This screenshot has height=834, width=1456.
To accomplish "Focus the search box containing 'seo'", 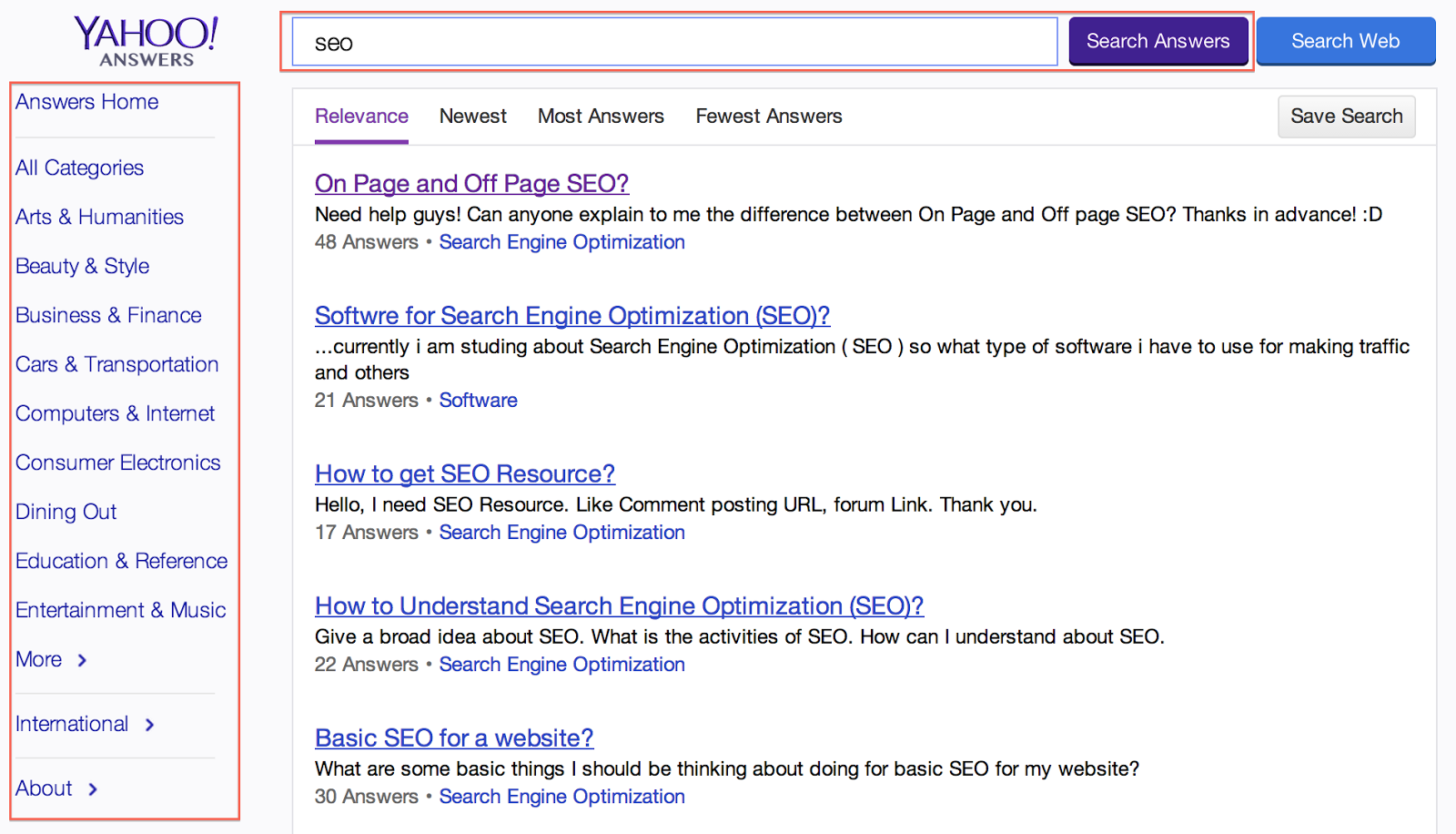I will click(674, 42).
